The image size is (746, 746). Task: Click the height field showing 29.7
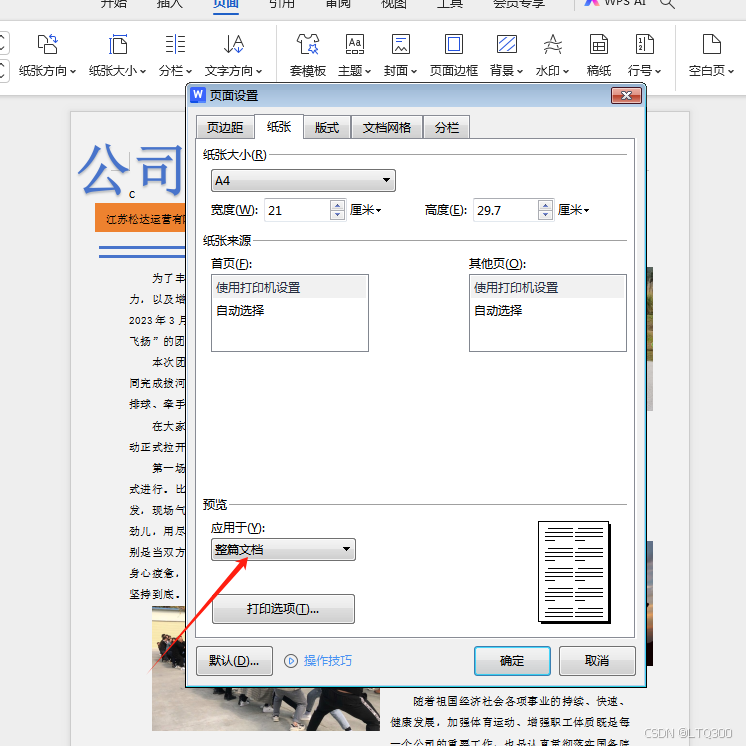(505, 210)
